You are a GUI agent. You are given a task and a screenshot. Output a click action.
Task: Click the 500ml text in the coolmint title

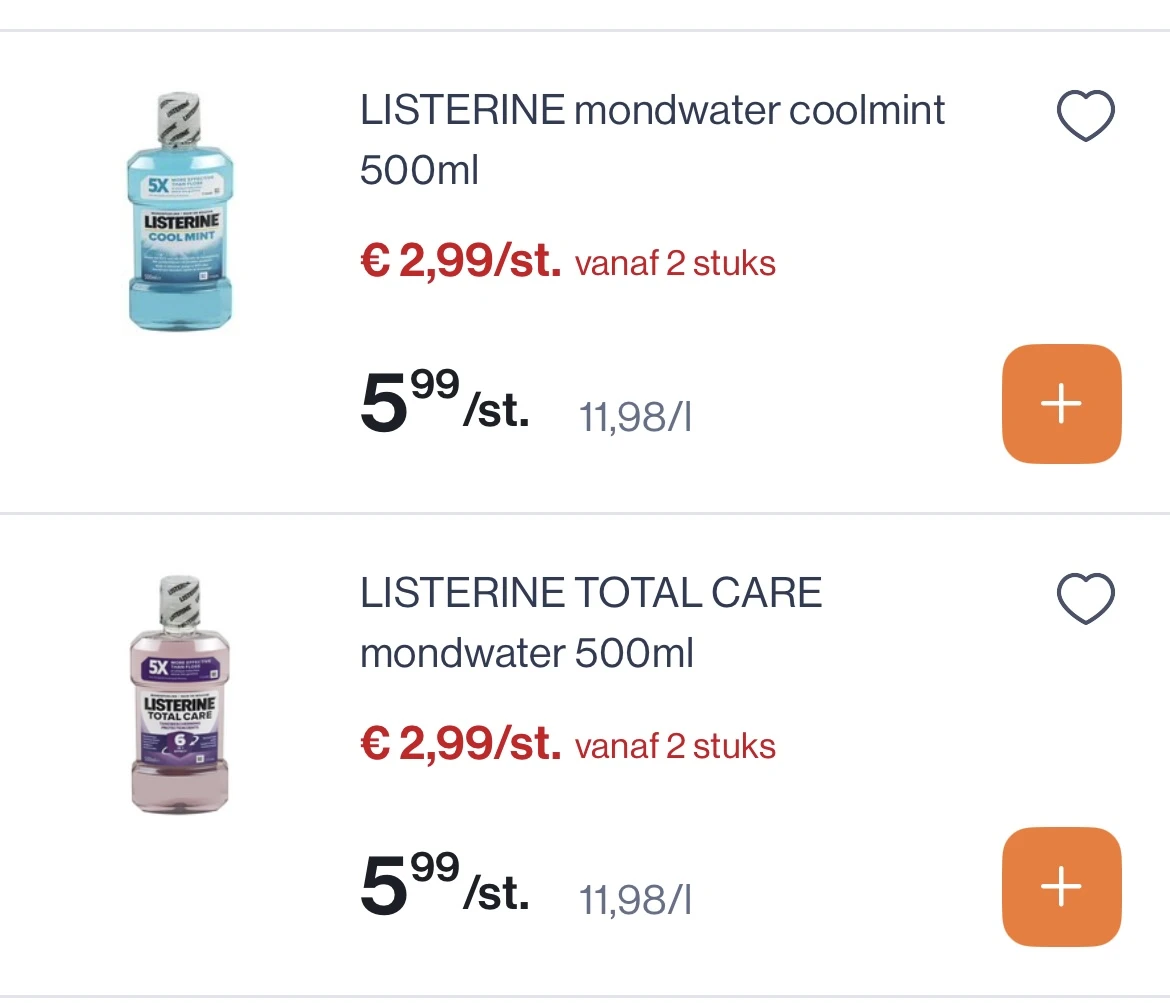tap(419, 170)
